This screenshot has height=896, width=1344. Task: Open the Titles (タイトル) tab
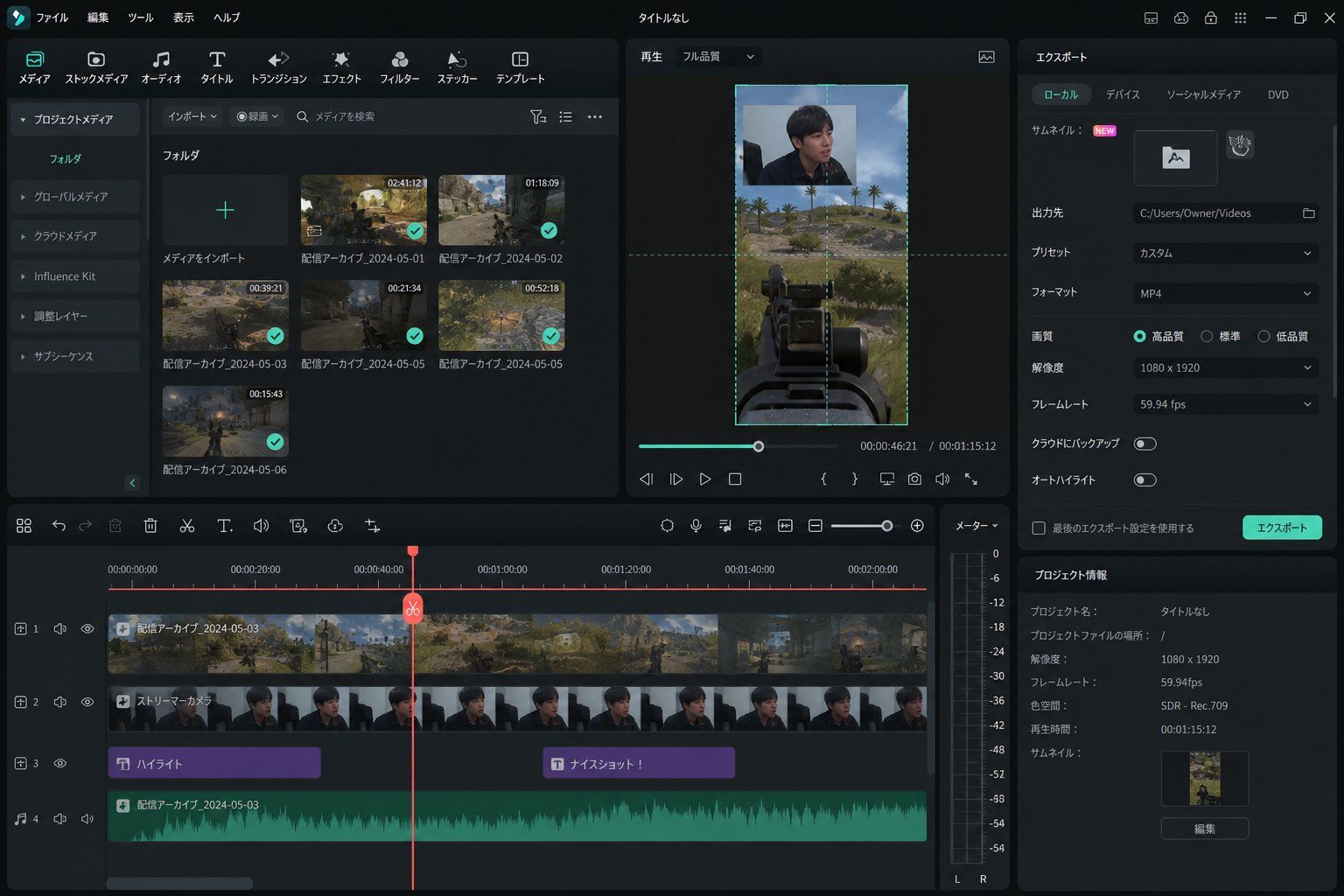click(217, 67)
